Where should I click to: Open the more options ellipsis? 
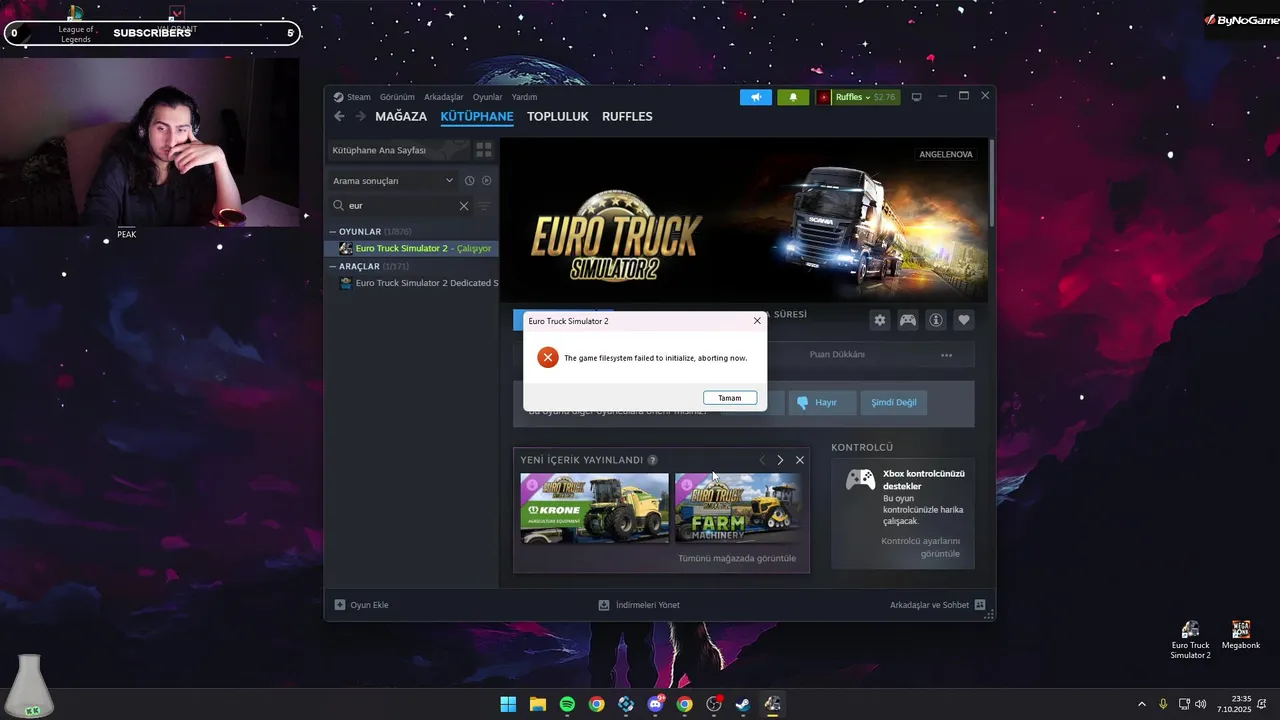946,355
